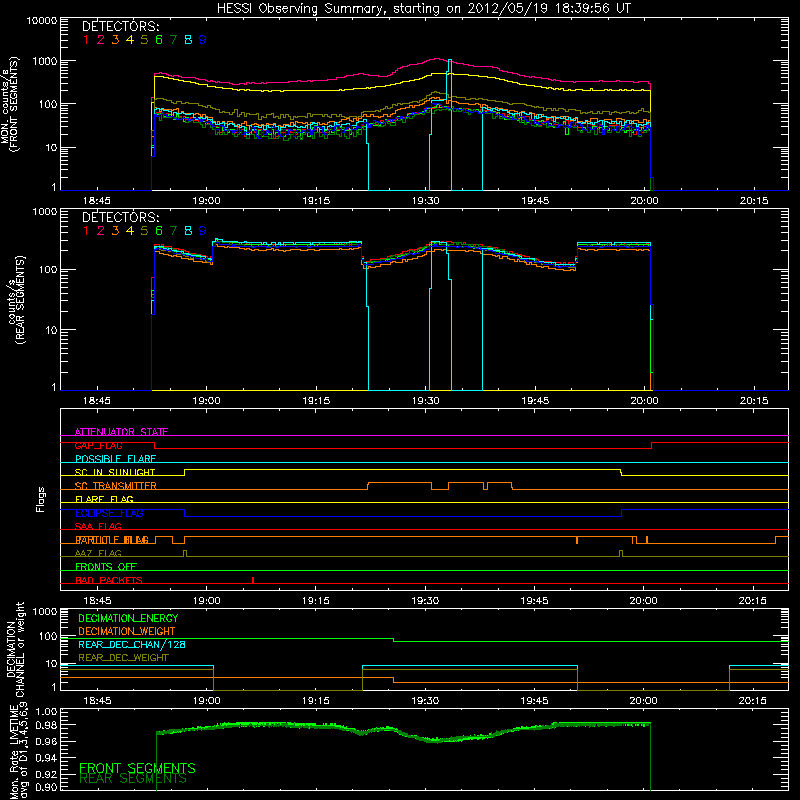Click 20:00 tick under rear segments plot
800x800 pixels.
tap(644, 401)
